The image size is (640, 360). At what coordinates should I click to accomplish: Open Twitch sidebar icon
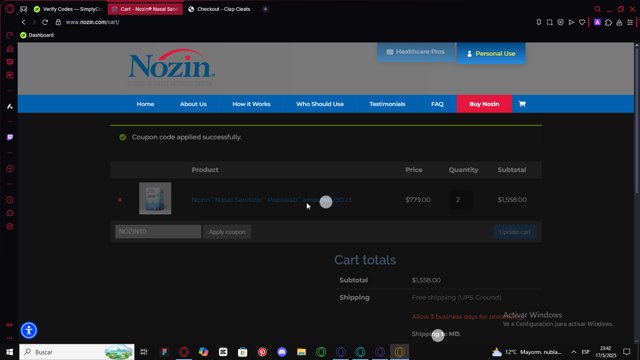[10, 137]
